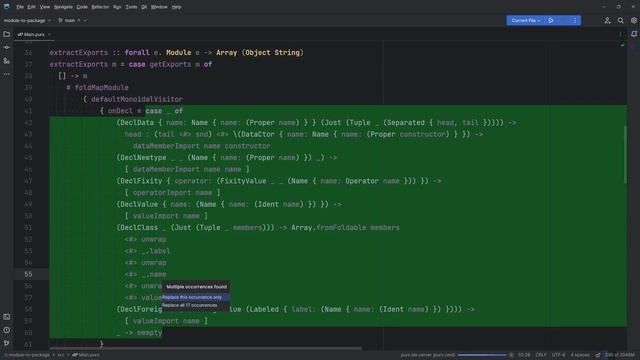Image resolution: width=640 pixels, height=360 pixels.
Task: Click the foldMapModule identifier
Action: click(102, 88)
